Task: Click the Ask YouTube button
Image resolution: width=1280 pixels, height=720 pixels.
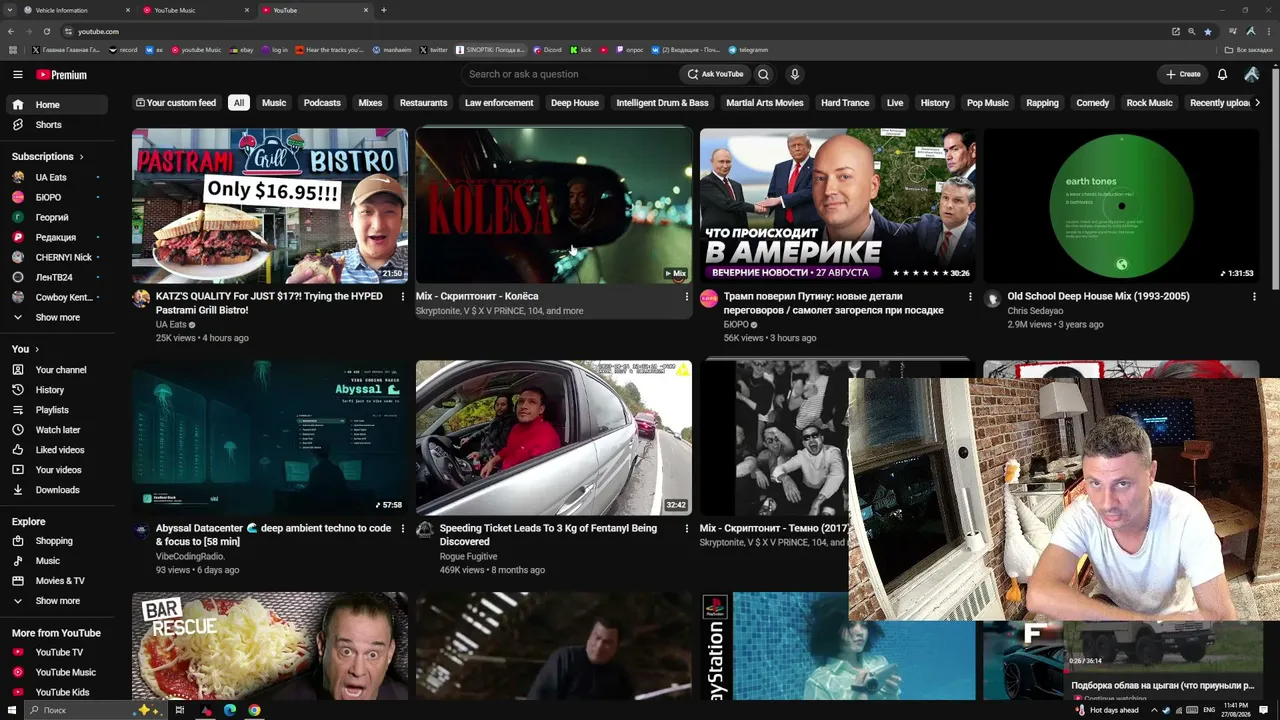Action: (x=715, y=74)
